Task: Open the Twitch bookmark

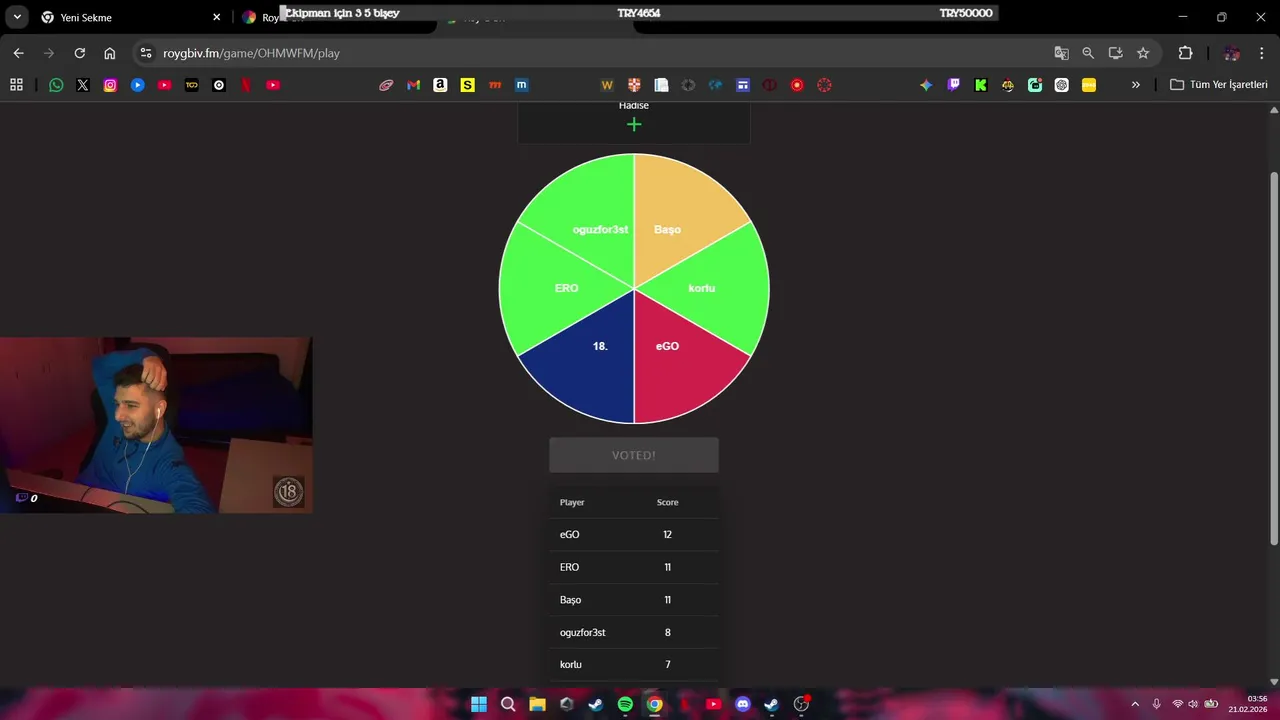Action: point(954,85)
